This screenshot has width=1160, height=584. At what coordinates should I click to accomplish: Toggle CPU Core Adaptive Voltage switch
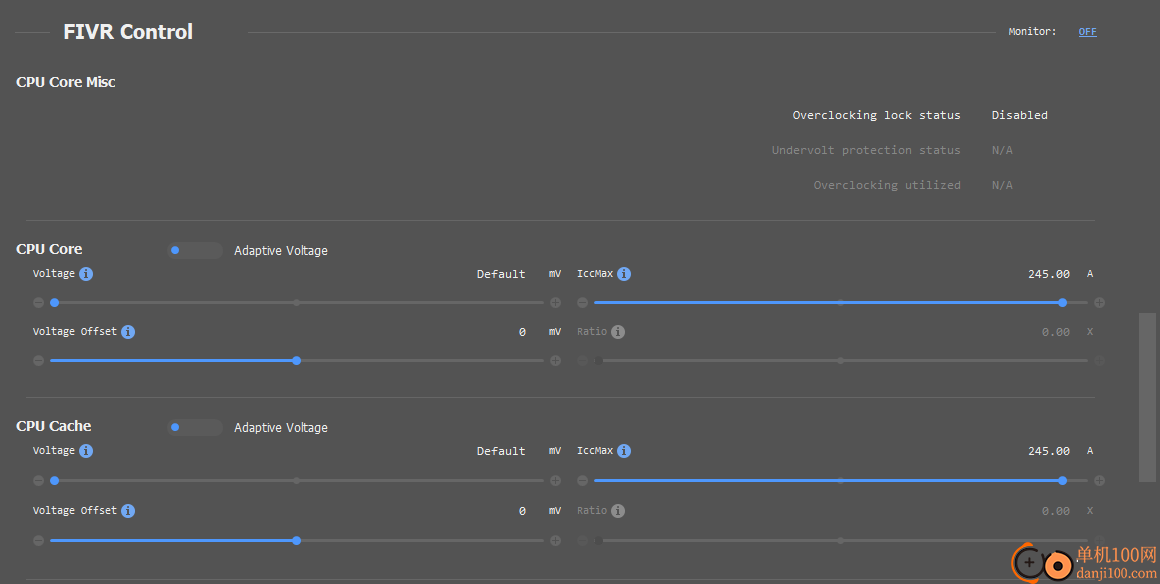(x=195, y=250)
